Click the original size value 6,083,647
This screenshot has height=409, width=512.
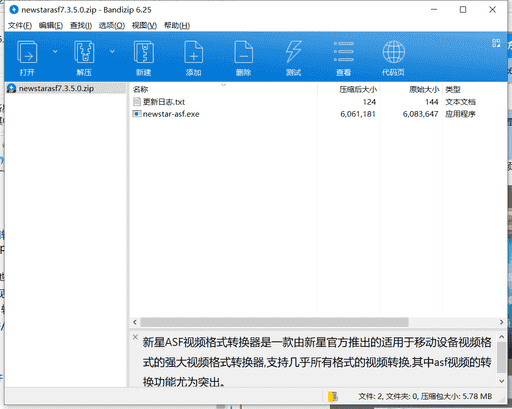(420, 114)
